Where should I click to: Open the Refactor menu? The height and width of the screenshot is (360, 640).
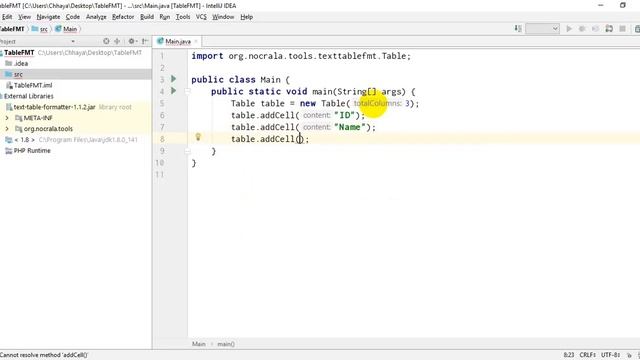[x=123, y=17]
